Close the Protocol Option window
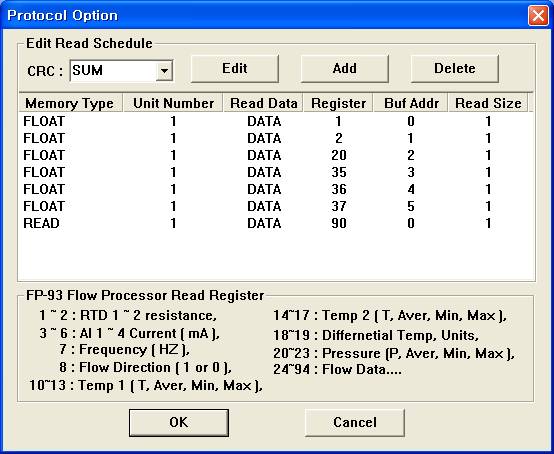This screenshot has height=454, width=554. 538,16
